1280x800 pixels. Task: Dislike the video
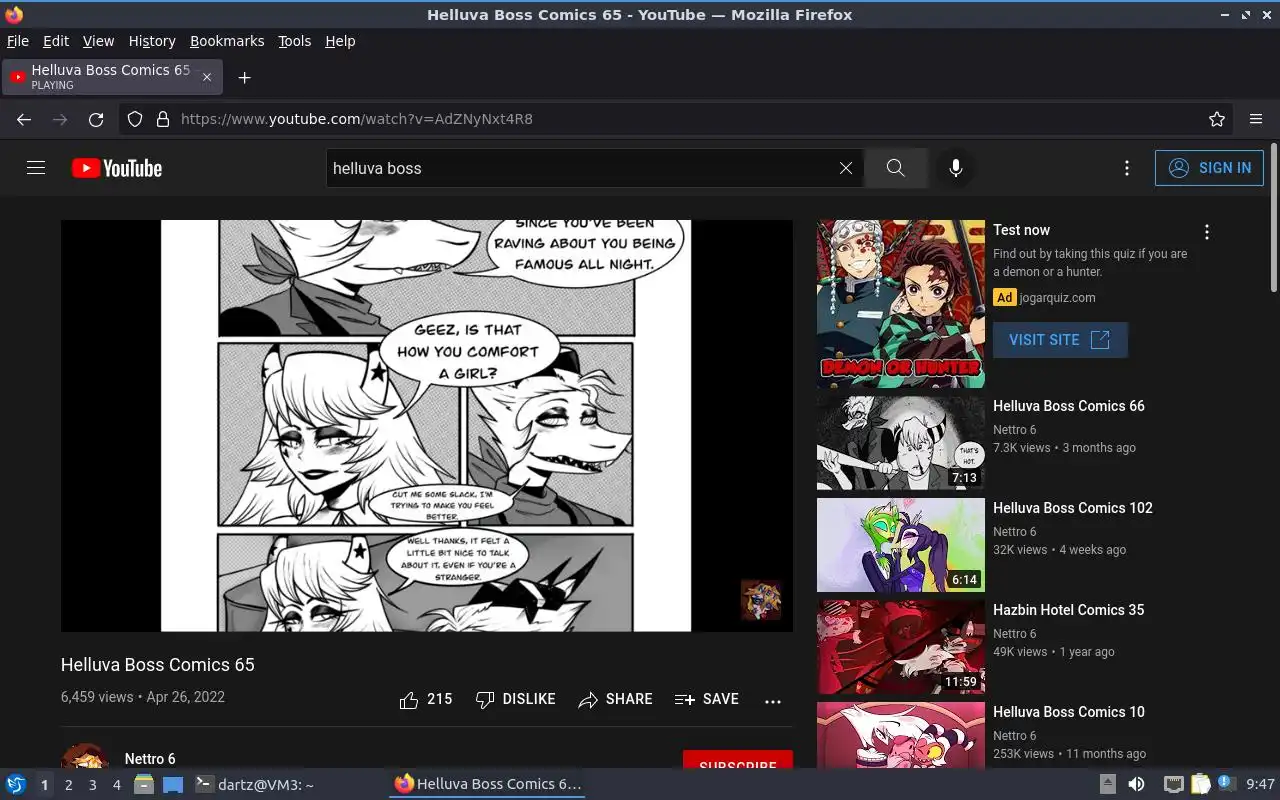pos(515,700)
